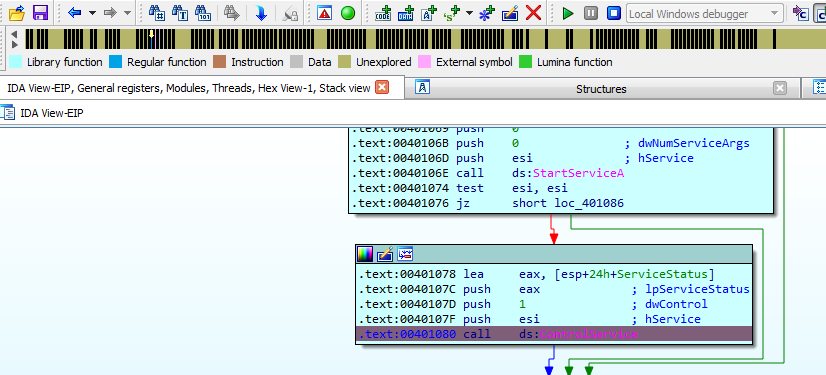Expand the string style dropdown arrow
Screen dimensions: 826x375
point(470,13)
